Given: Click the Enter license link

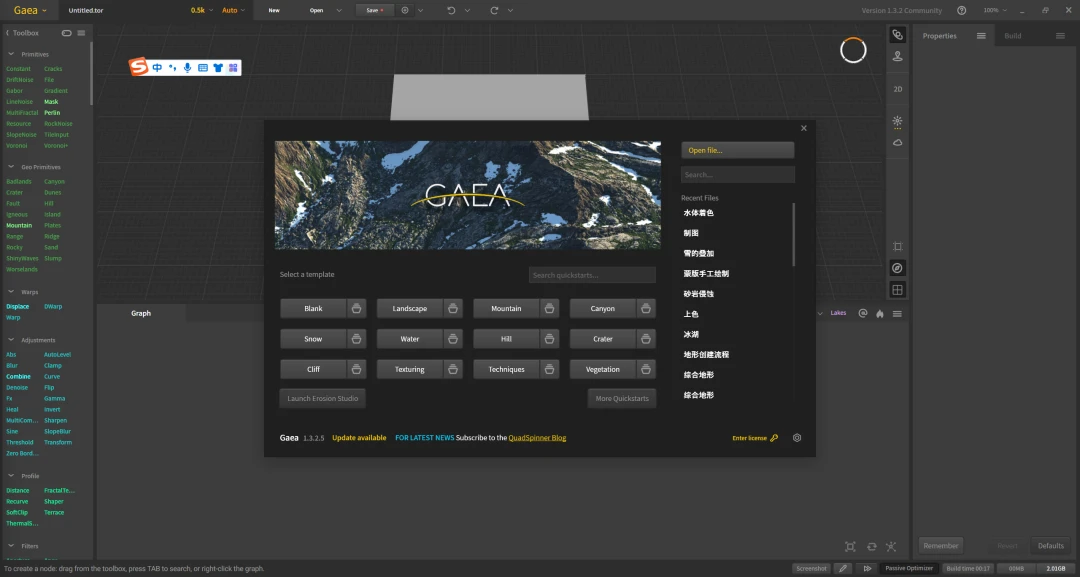Looking at the screenshot, I should pyautogui.click(x=755, y=438).
